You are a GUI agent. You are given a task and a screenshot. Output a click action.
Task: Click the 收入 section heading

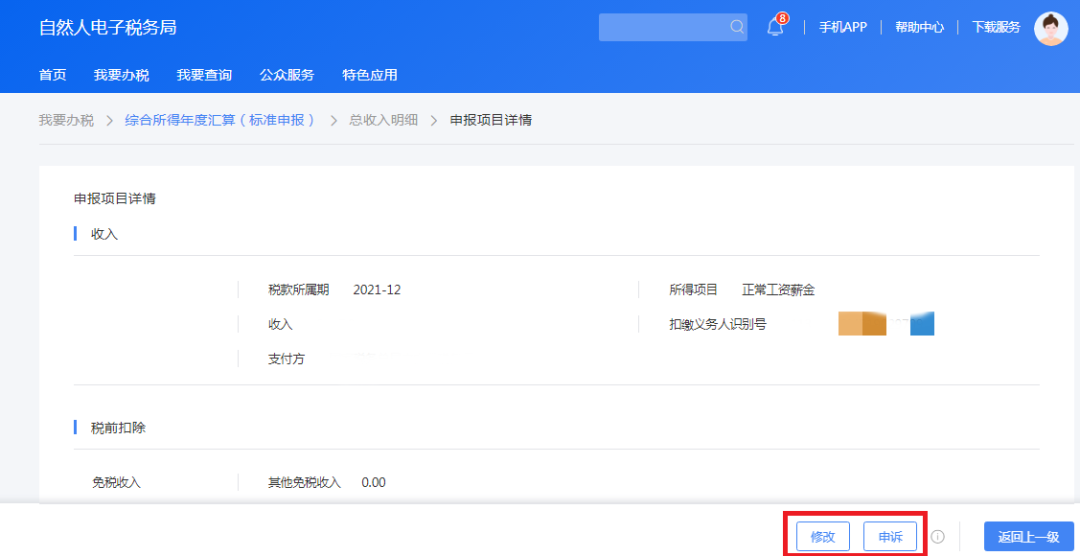point(105,234)
